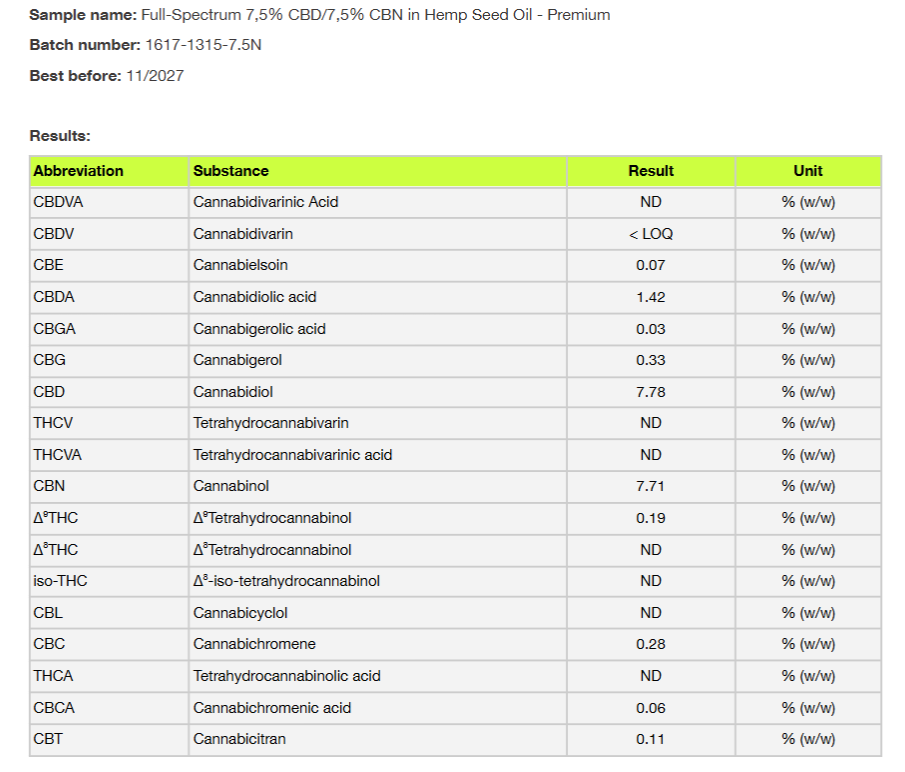Click the < LOQ result for CBDV
The image size is (905, 772).
(651, 234)
